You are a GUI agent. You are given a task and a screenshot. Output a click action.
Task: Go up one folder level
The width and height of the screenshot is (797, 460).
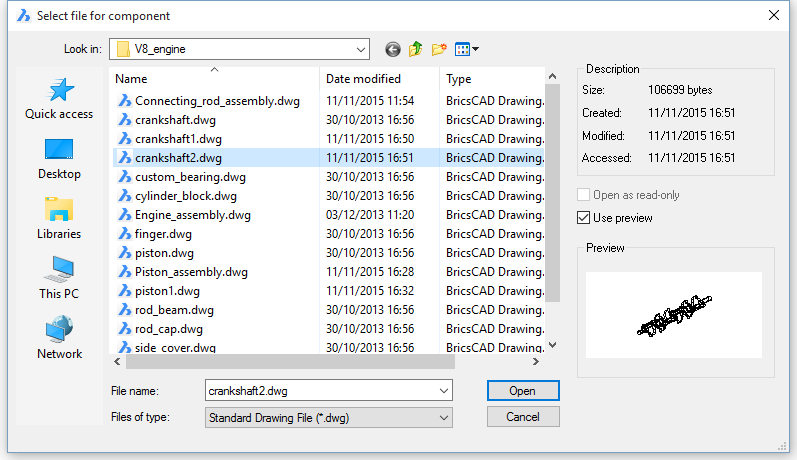click(416, 49)
